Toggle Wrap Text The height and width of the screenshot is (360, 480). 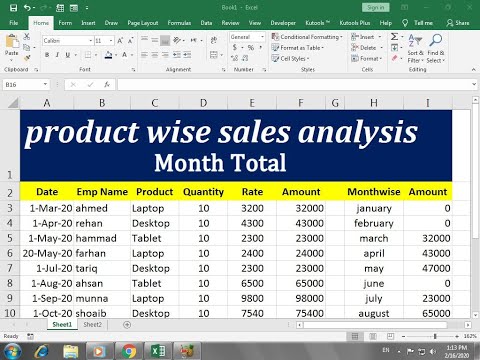click(214, 40)
